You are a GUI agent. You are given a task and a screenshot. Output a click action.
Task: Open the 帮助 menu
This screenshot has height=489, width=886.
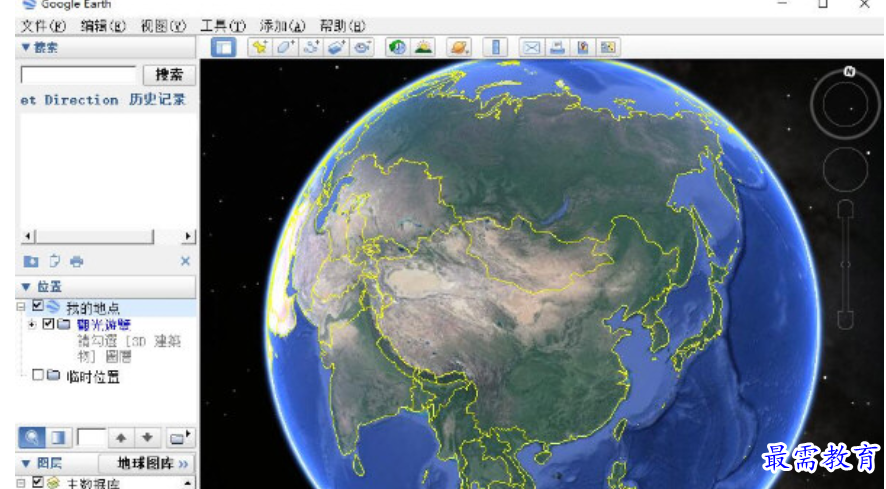[342, 26]
